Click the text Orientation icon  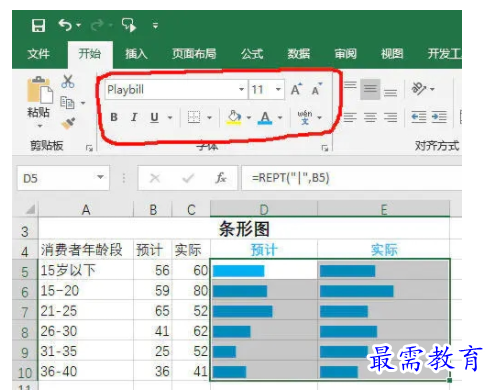pos(419,88)
